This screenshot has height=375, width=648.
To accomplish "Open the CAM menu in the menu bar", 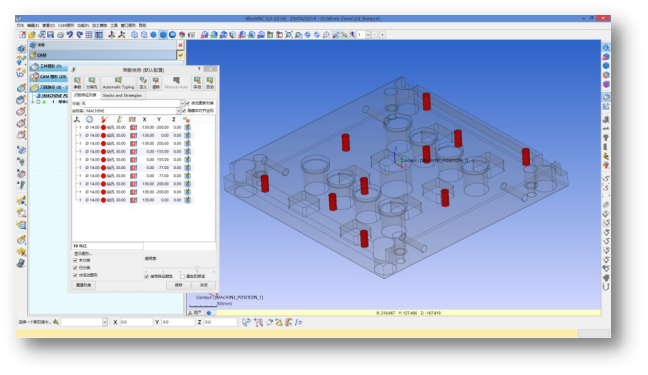I will [66, 26].
